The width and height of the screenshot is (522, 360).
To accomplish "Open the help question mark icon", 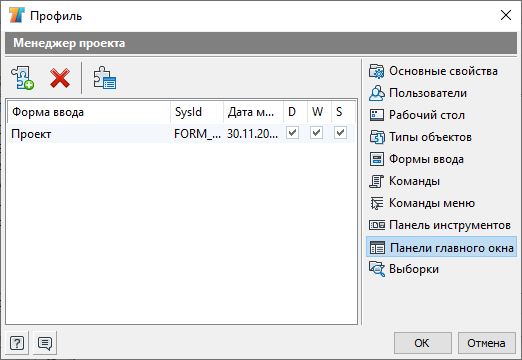I will [x=17, y=343].
